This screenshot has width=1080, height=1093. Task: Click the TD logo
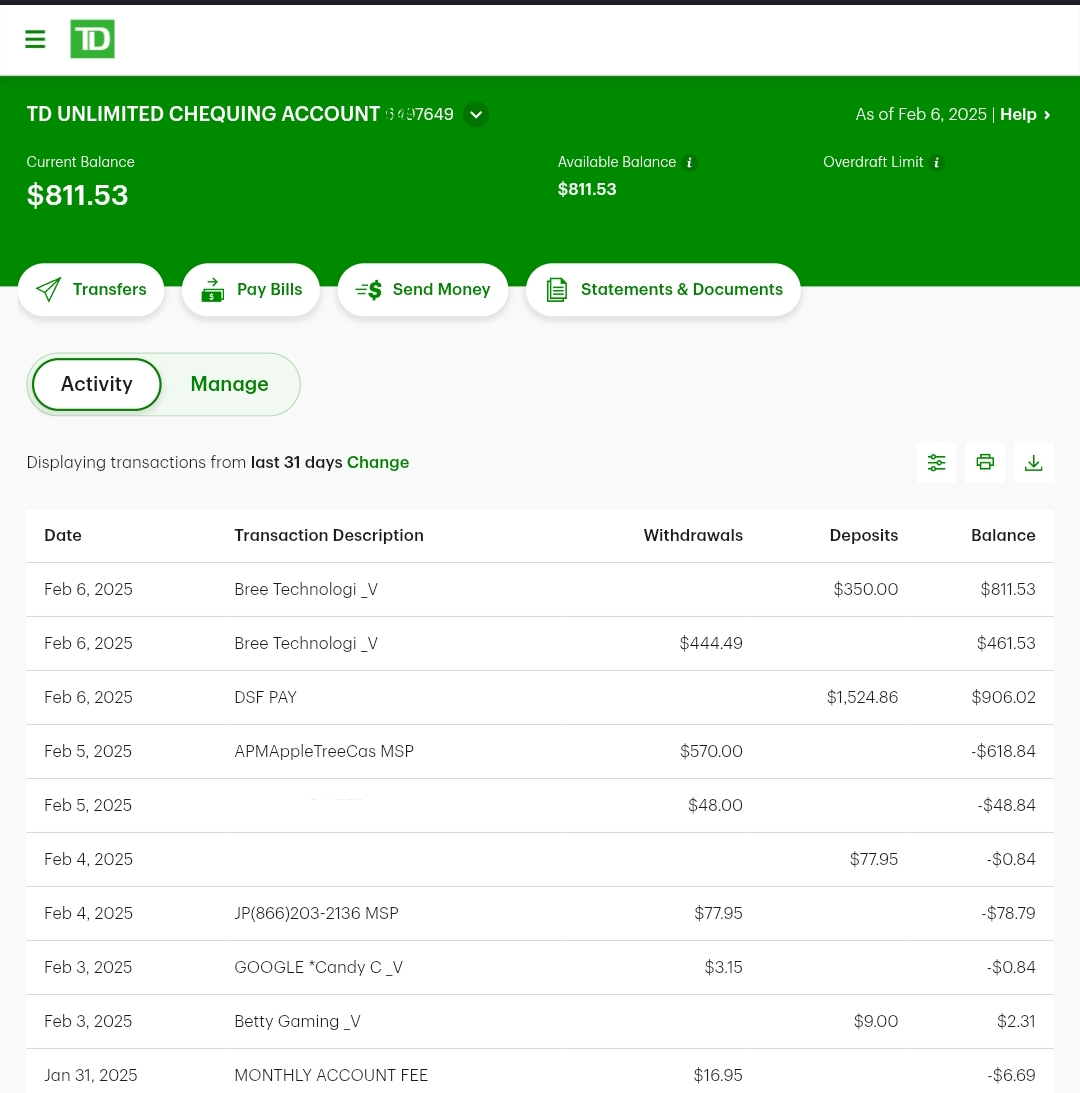[x=92, y=39]
